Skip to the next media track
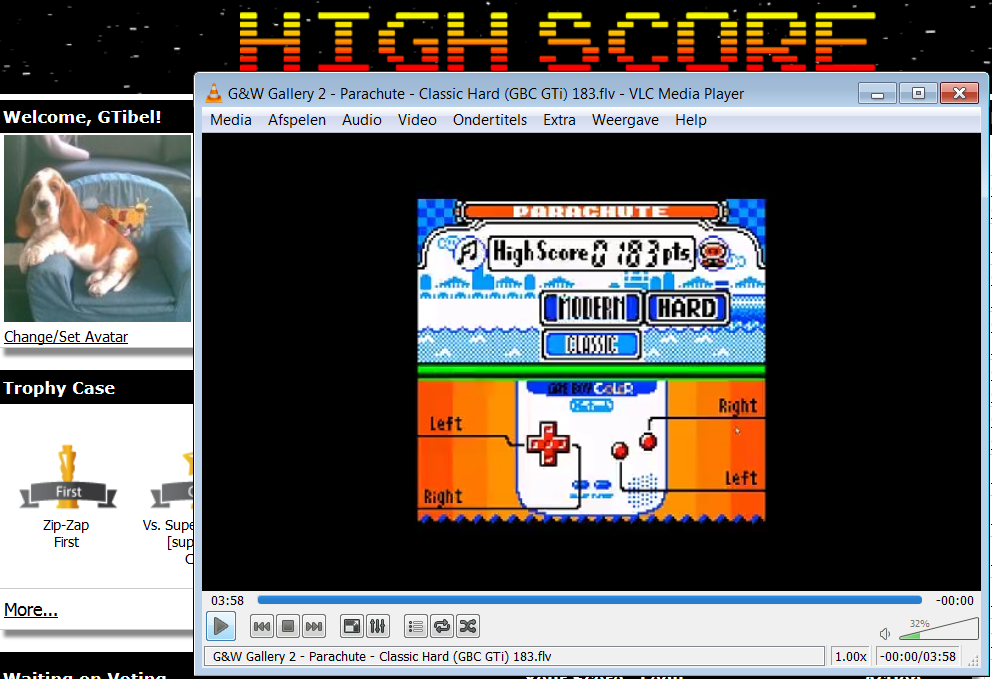992x679 pixels. click(x=314, y=627)
